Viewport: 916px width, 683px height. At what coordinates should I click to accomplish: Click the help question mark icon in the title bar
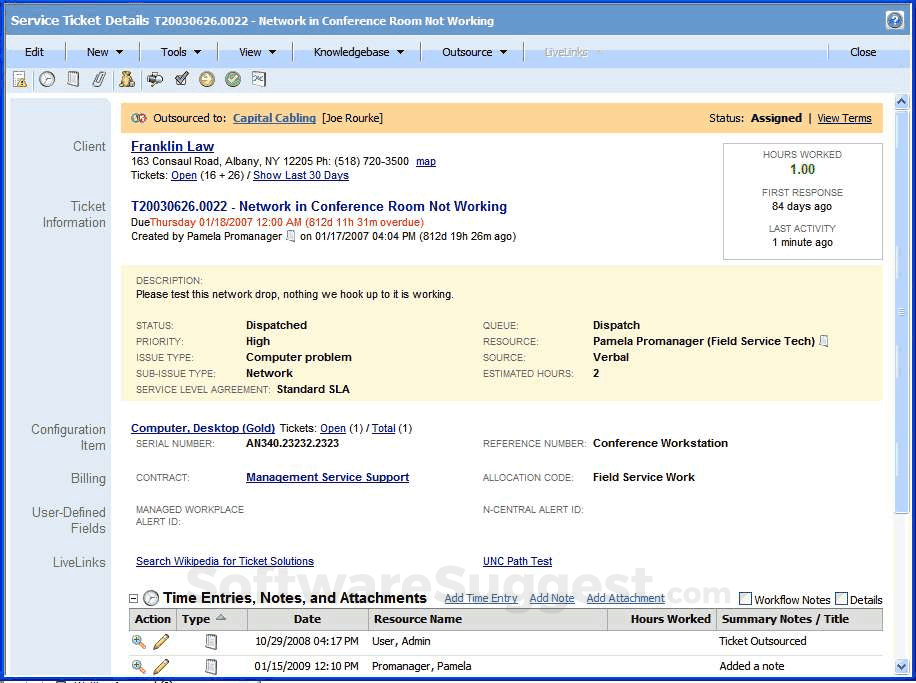click(896, 20)
